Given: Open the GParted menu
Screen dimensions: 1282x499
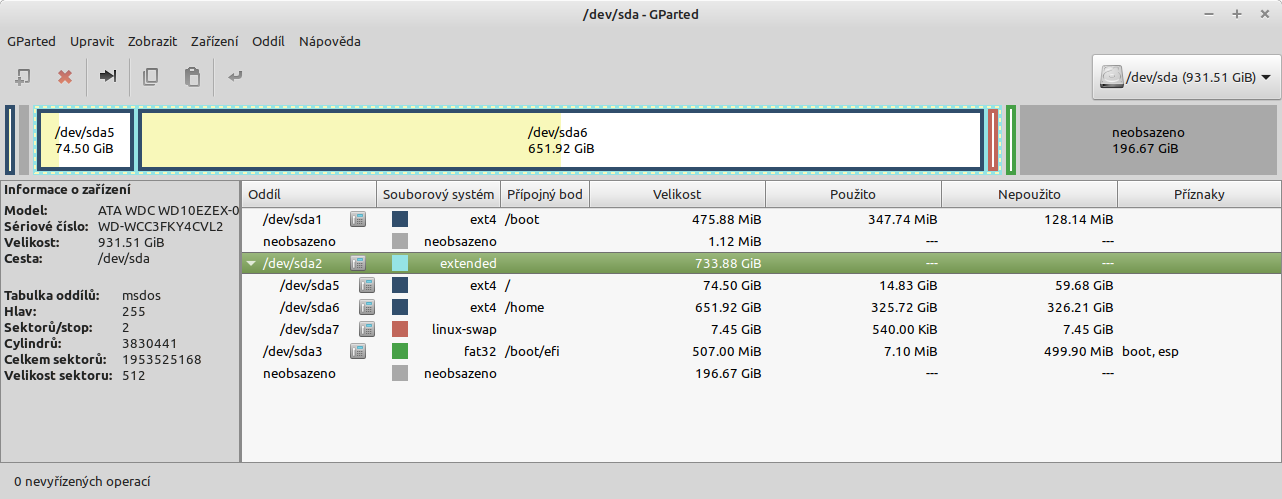Looking at the screenshot, I should (x=32, y=42).
